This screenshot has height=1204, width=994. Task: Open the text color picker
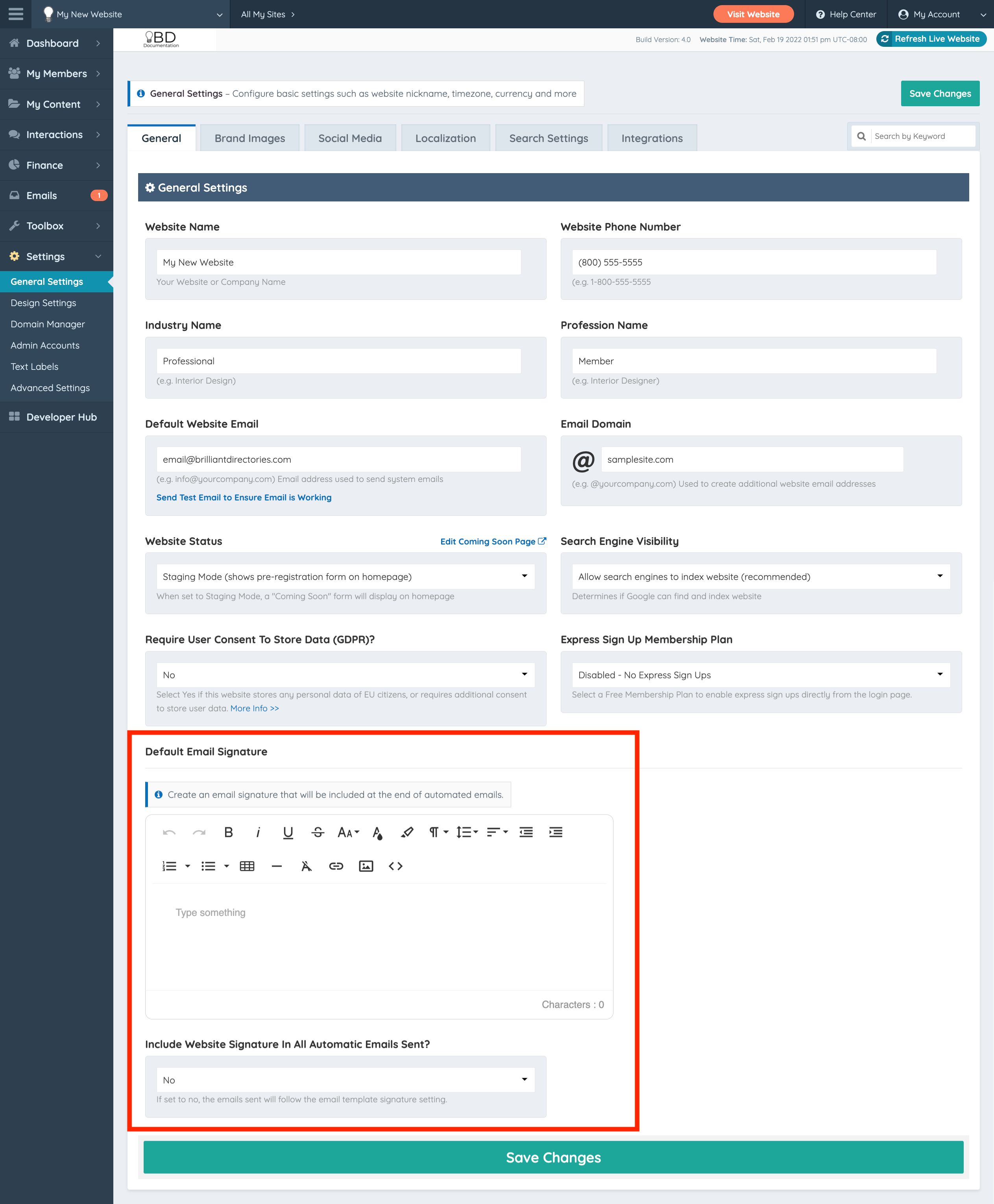point(377,833)
